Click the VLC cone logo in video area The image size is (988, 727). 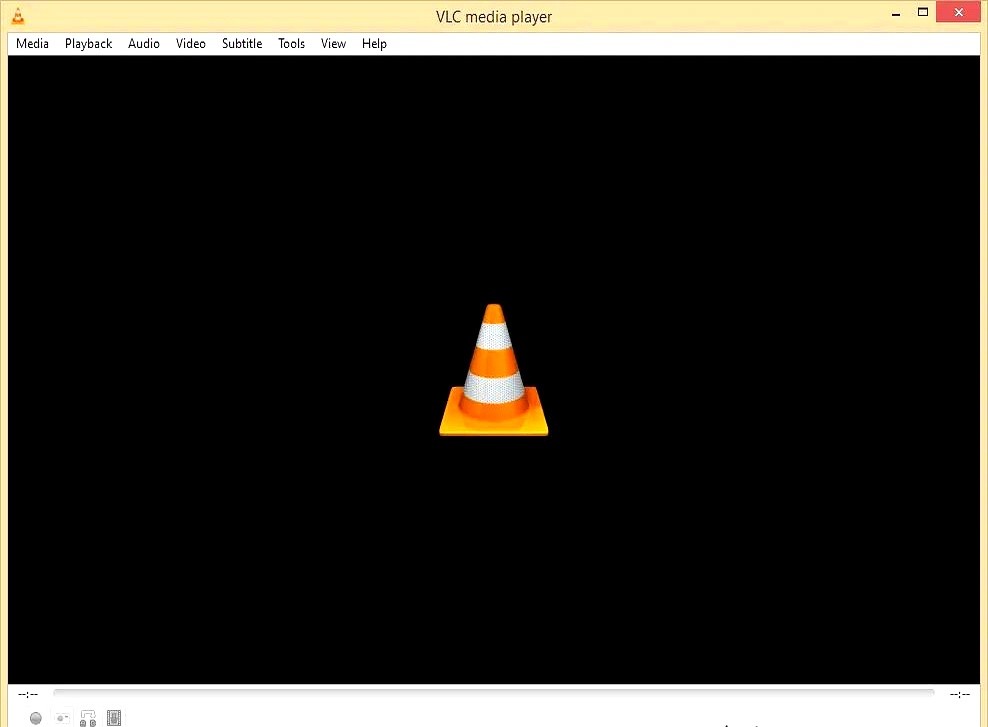pyautogui.click(x=493, y=370)
